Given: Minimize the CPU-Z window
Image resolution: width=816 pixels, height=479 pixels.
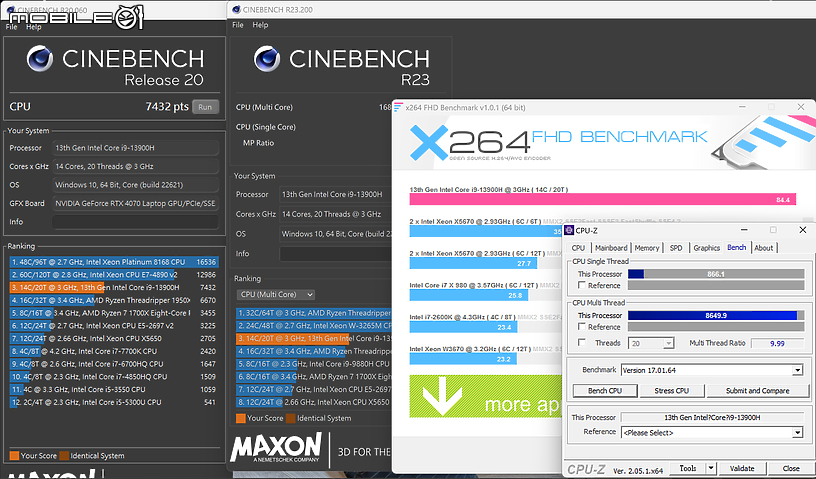Looking at the screenshot, I should (x=744, y=230).
